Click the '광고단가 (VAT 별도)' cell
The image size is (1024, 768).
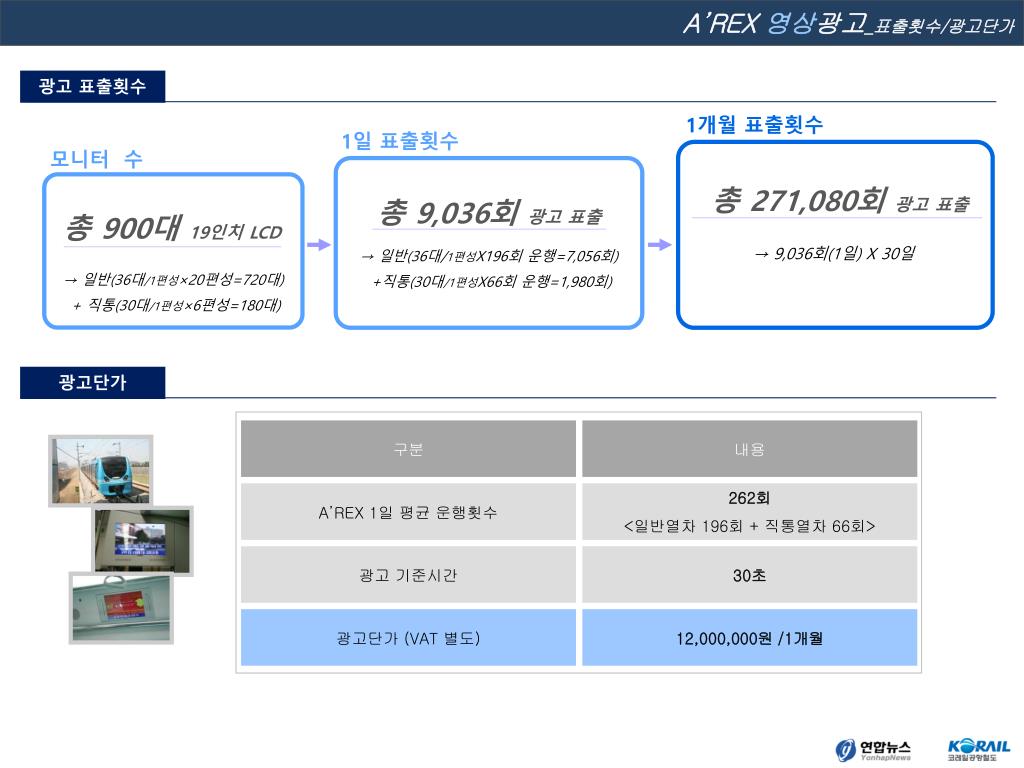coord(408,638)
